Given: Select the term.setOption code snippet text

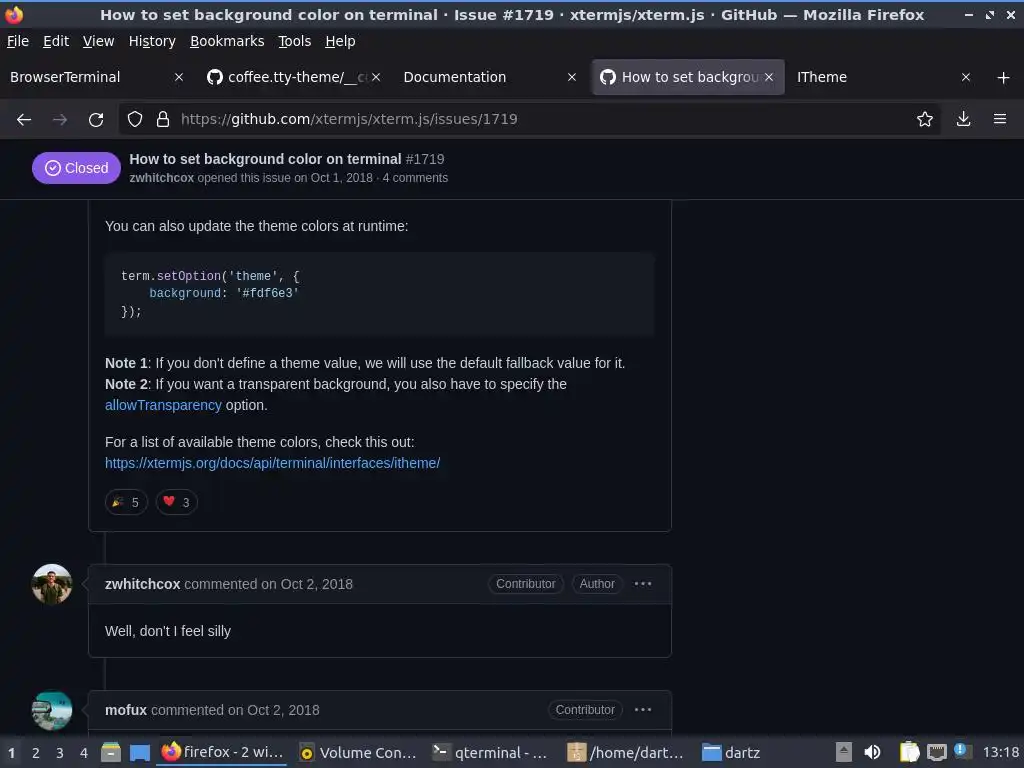Looking at the screenshot, I should pyautogui.click(x=210, y=293).
